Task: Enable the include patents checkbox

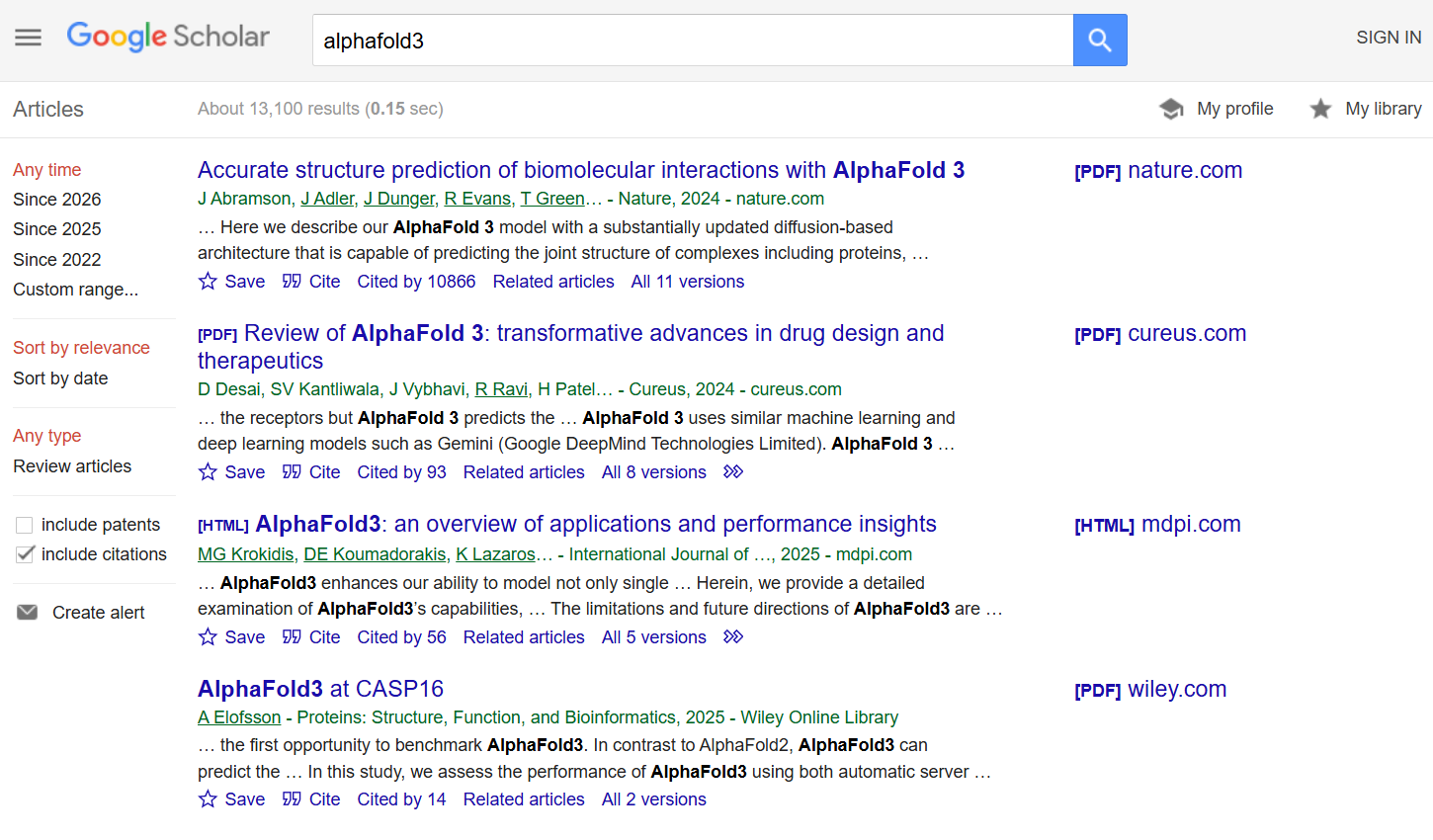Action: (x=25, y=525)
